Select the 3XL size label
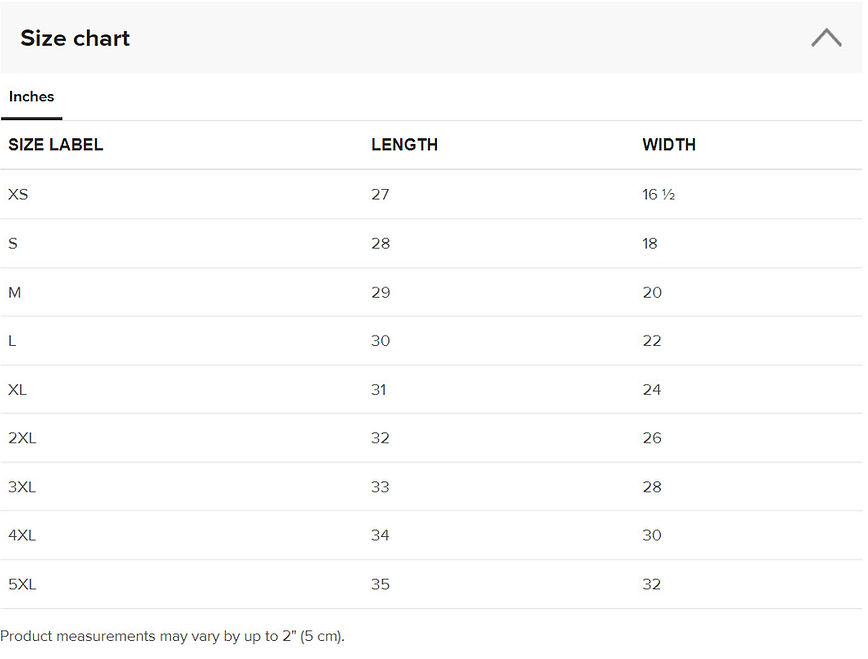This screenshot has height=659, width=868. (22, 487)
